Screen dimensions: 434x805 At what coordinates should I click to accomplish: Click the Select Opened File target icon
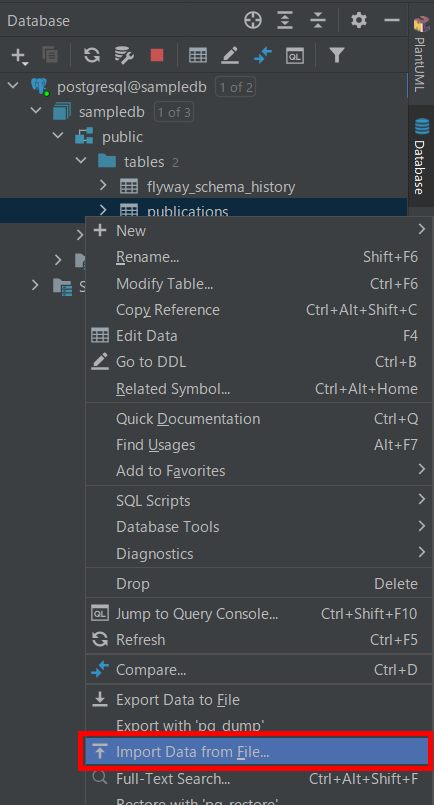coord(253,21)
